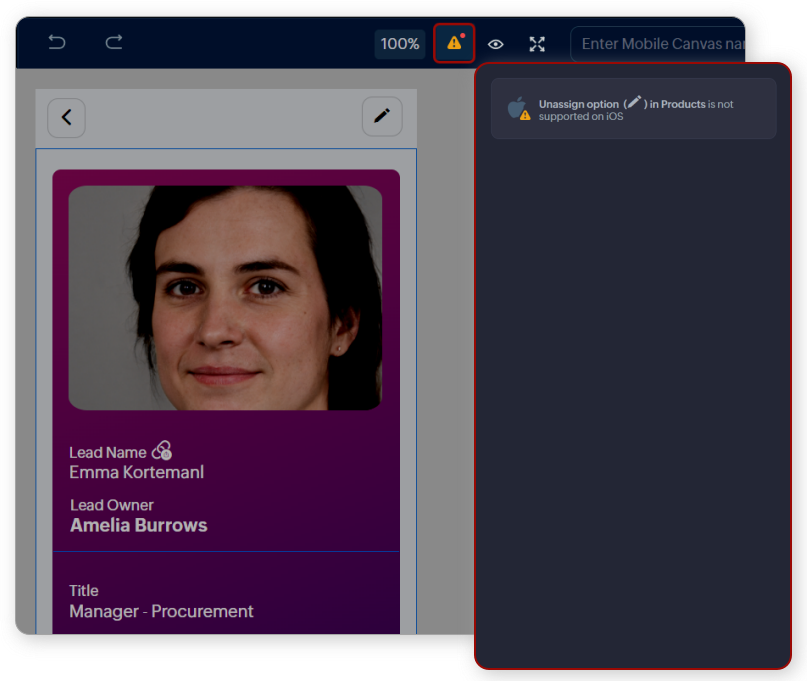This screenshot has height=681, width=807.
Task: Select the Title field label
Action: point(84,590)
